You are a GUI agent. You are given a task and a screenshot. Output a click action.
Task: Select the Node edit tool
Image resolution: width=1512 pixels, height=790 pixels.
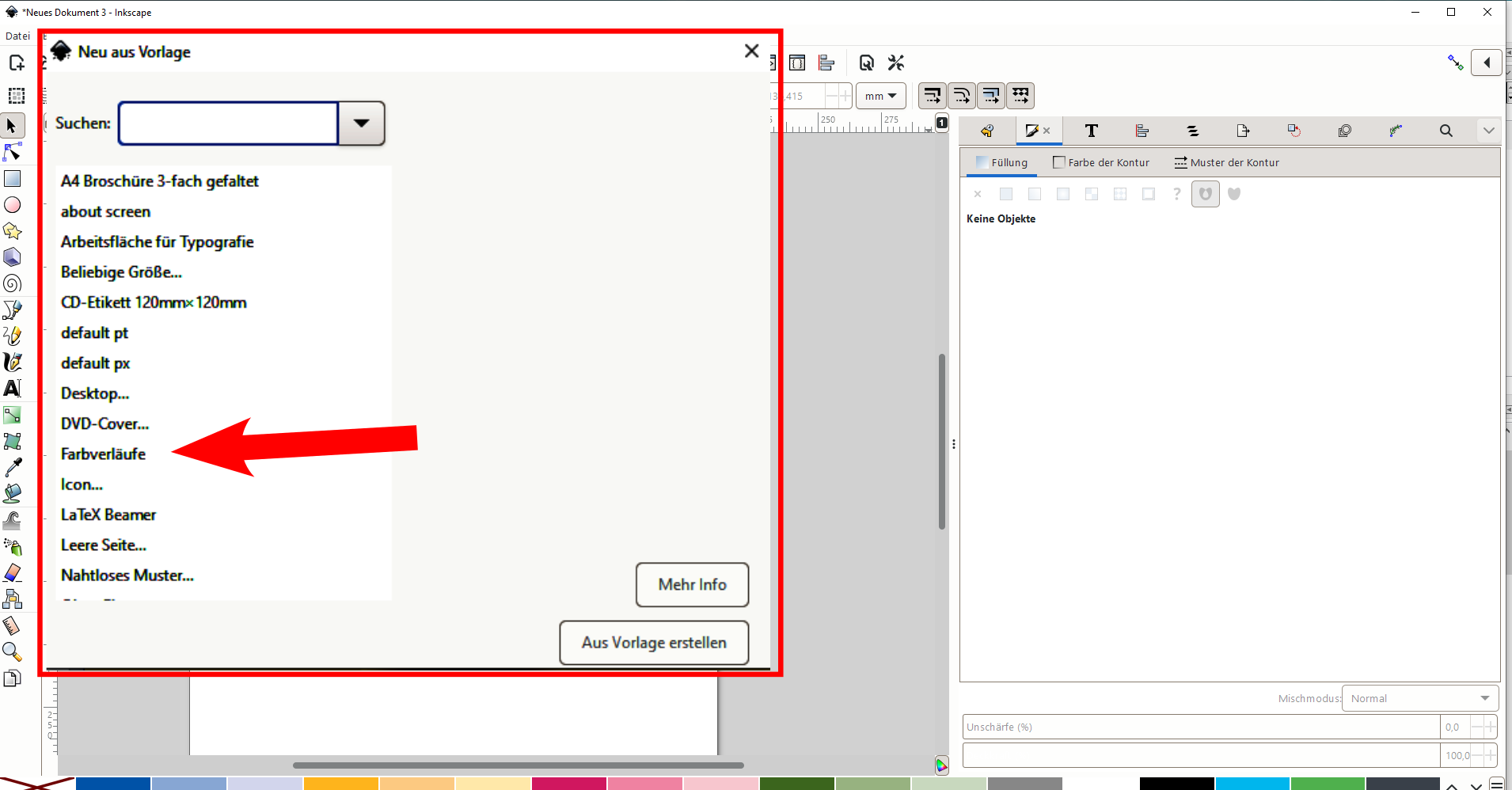(x=13, y=152)
